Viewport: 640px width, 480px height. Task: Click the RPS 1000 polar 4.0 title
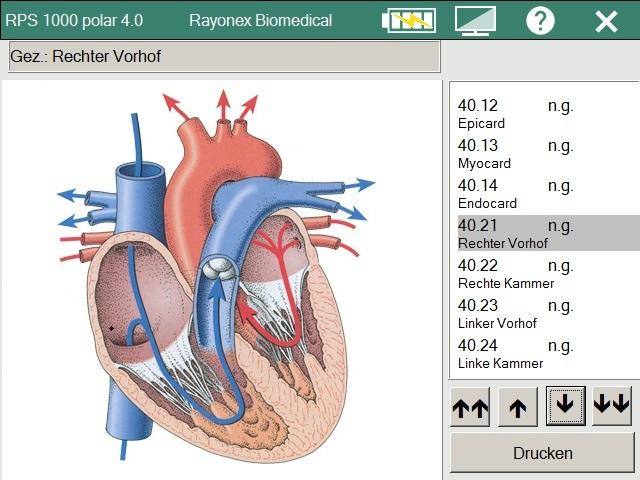click(x=74, y=20)
